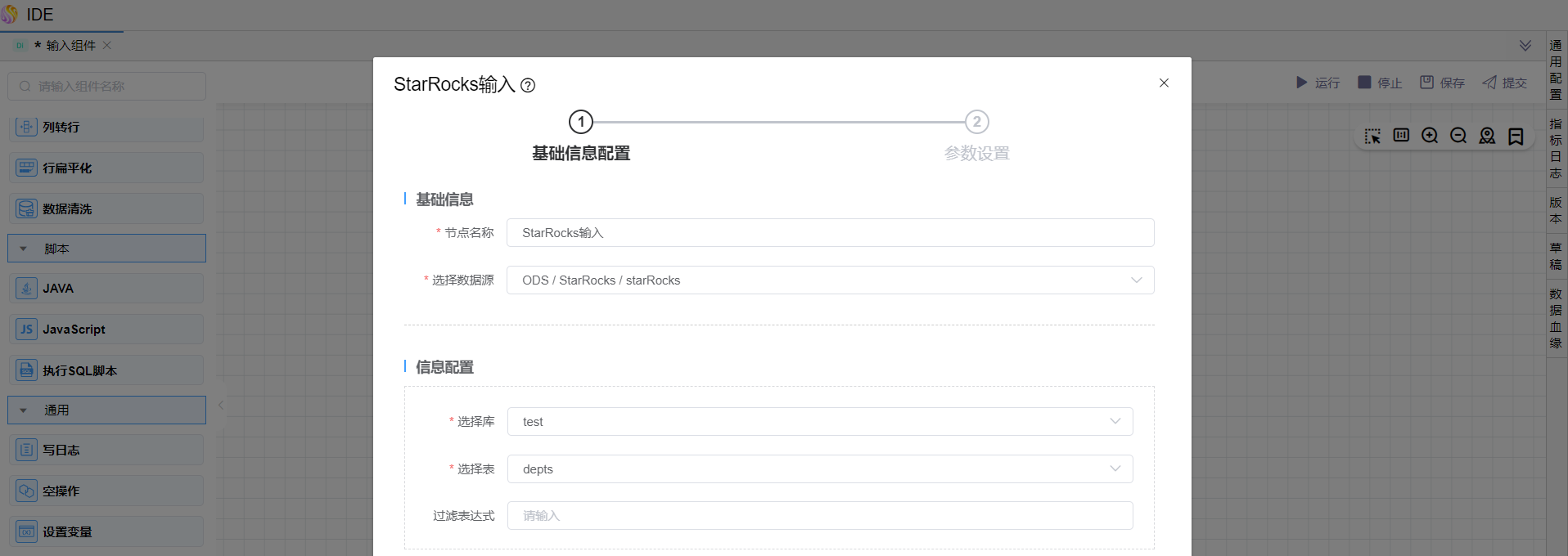Select the 写日志 component
1568x556 pixels.
point(106,450)
